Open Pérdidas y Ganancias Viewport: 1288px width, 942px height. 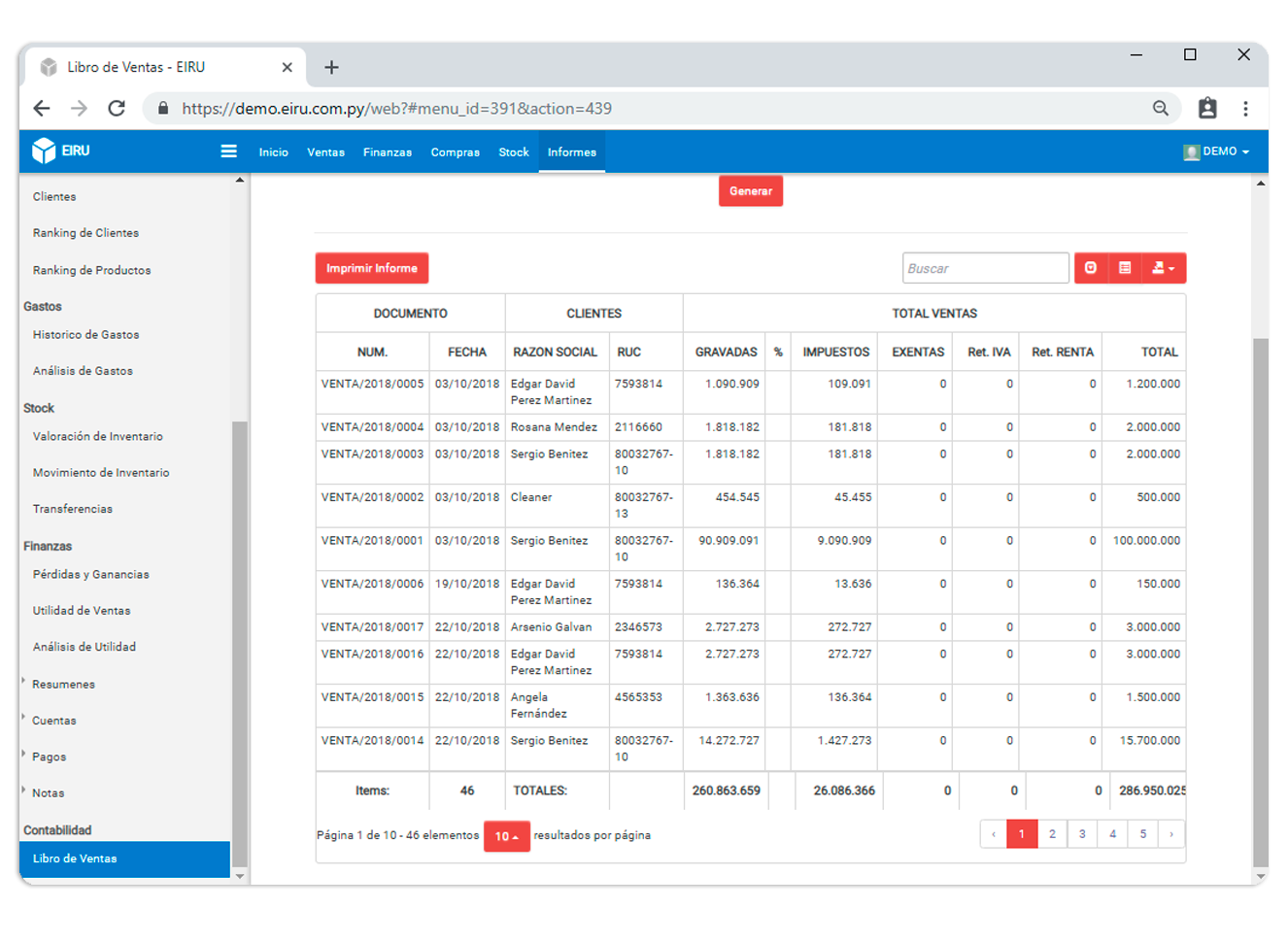90,575
